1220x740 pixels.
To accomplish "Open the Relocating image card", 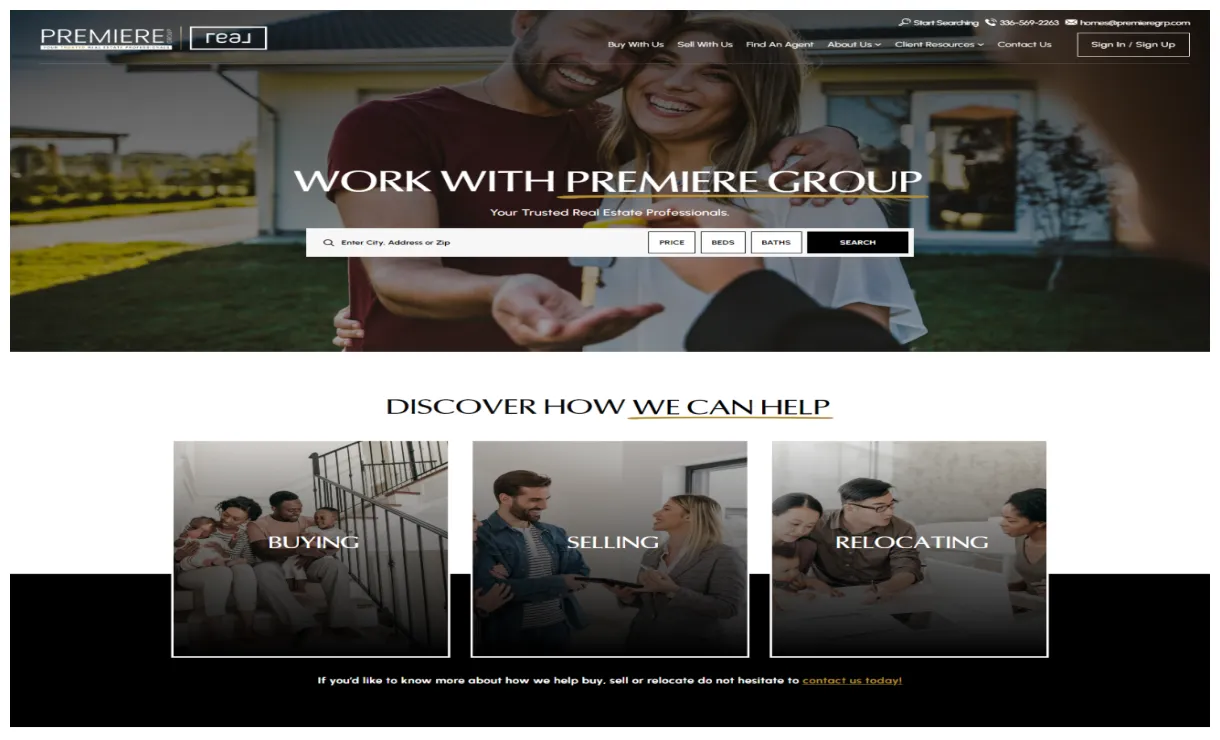I will 909,549.
